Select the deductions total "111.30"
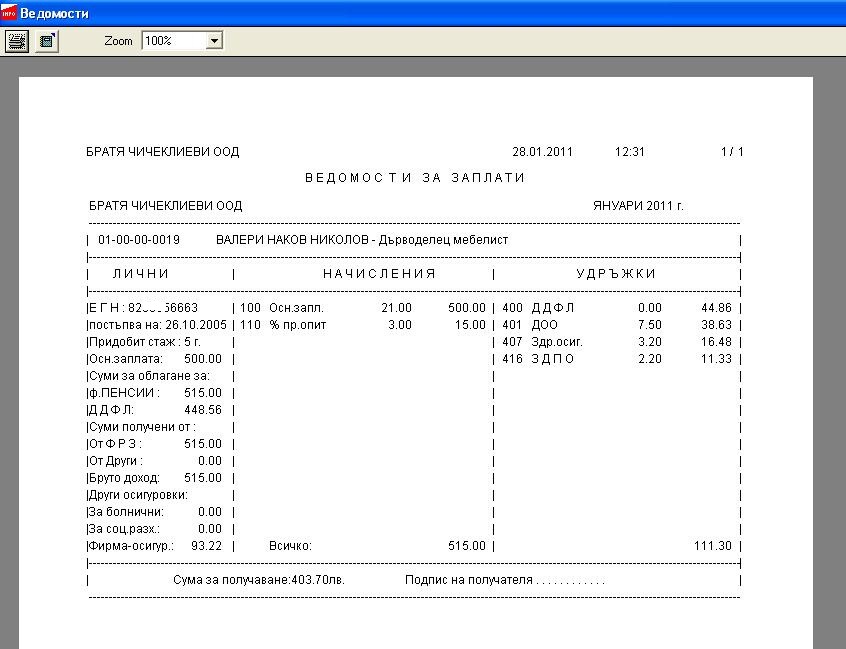 [x=713, y=545]
